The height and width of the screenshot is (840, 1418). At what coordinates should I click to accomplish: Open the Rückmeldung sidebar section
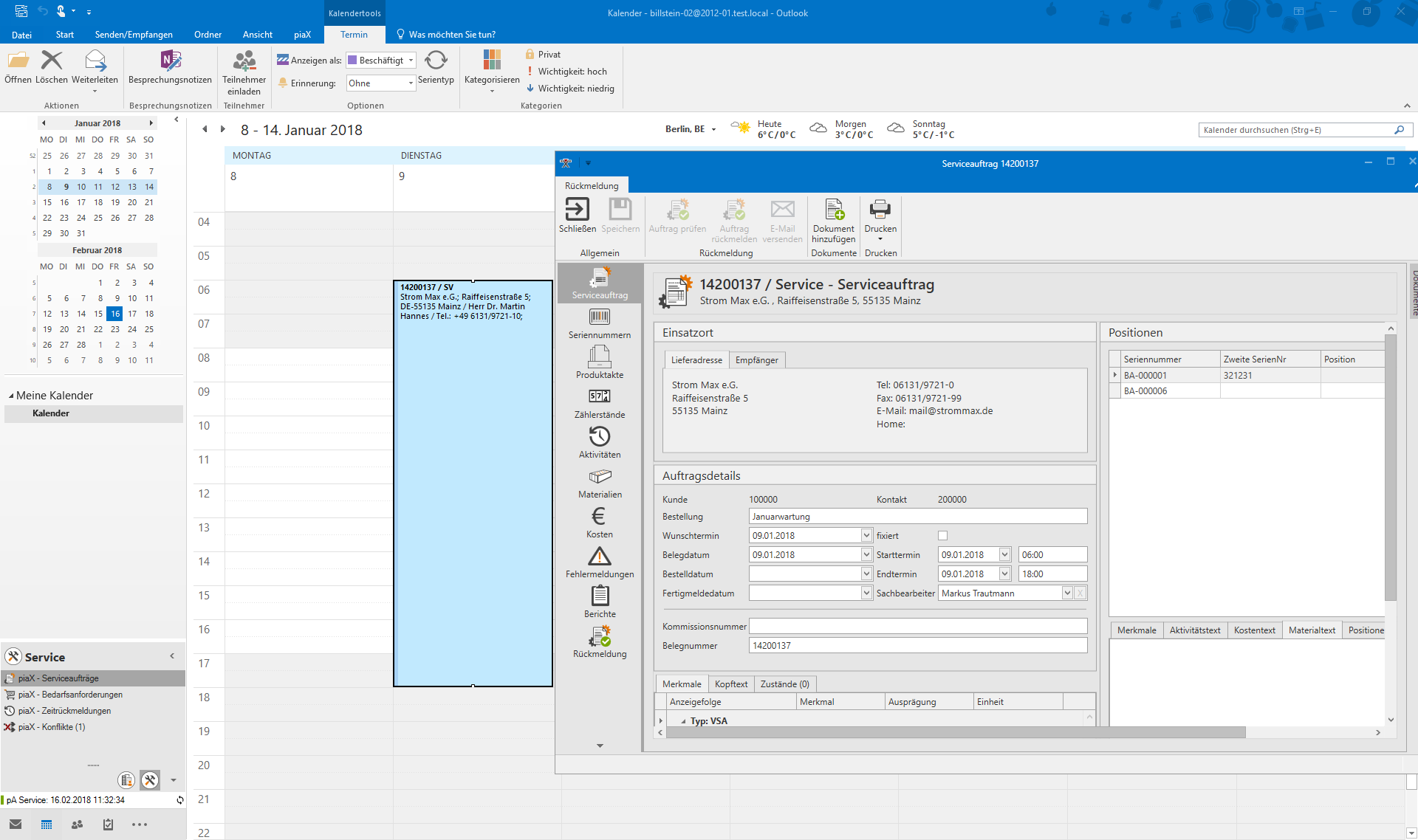600,643
